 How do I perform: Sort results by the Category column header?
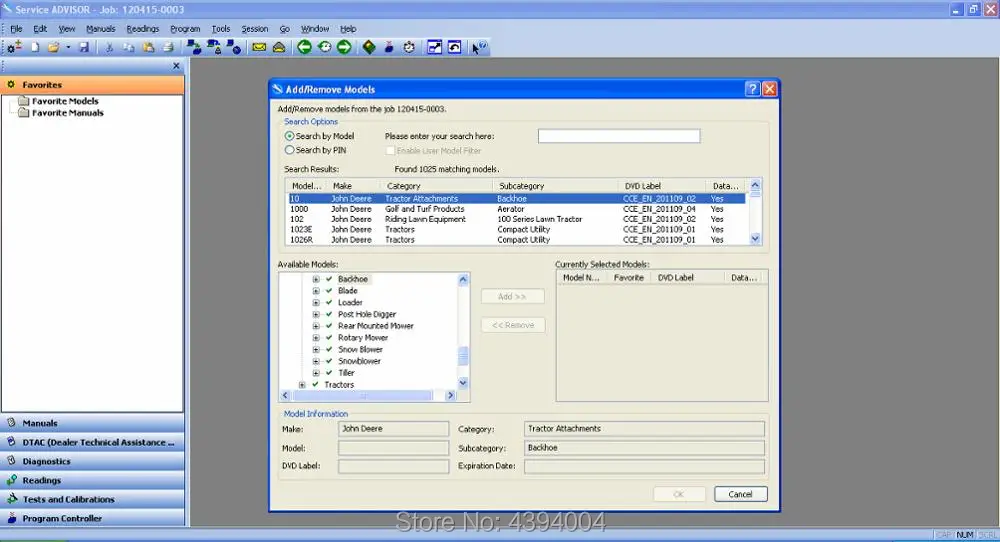pyautogui.click(x=438, y=186)
